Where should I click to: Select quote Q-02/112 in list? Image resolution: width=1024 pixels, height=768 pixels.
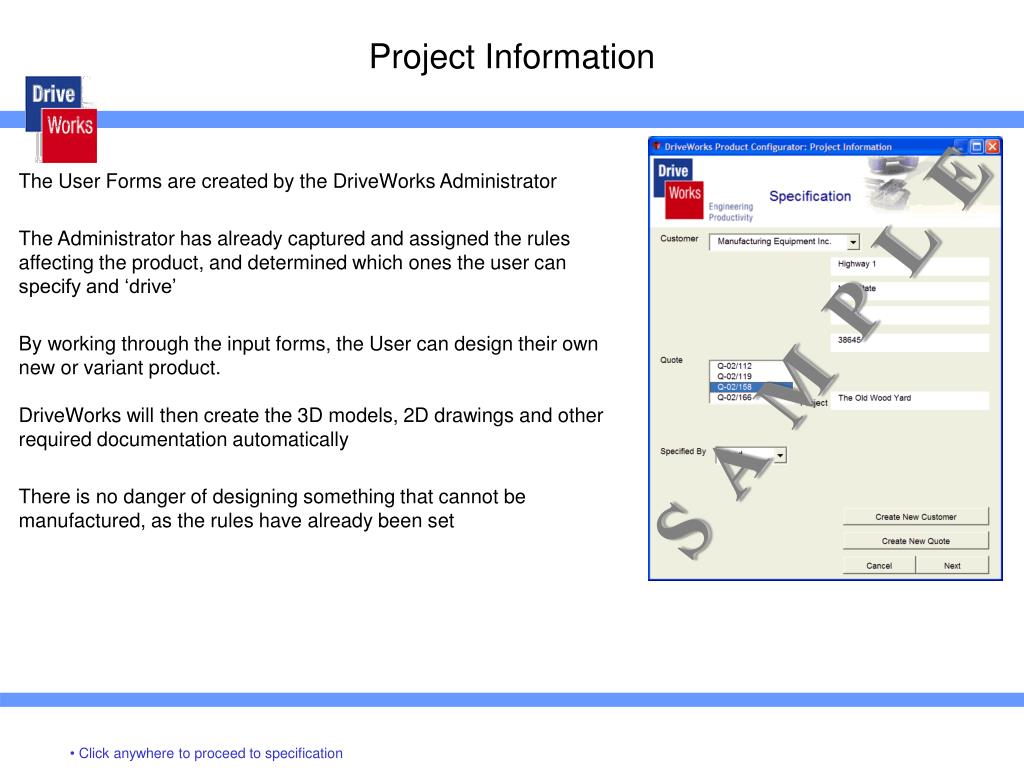tap(734, 366)
